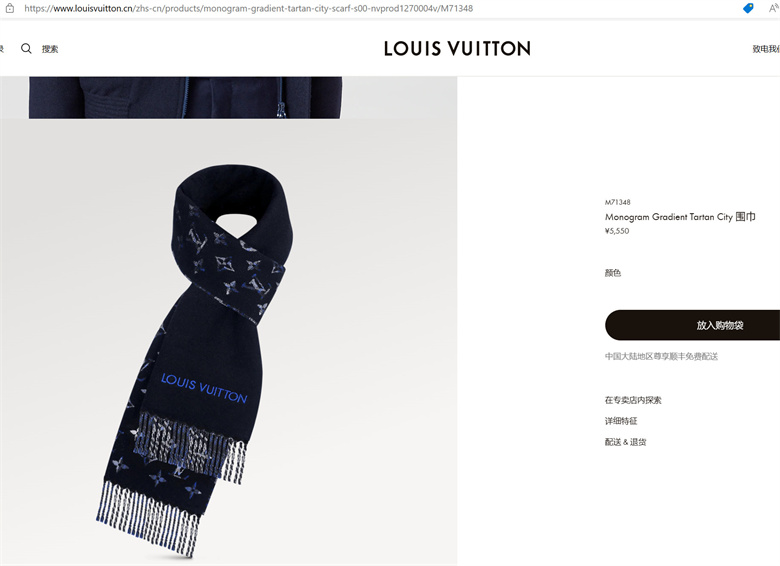This screenshot has width=780, height=566.
Task: Click the site lock icon in address bar
Action: [x=10, y=8]
